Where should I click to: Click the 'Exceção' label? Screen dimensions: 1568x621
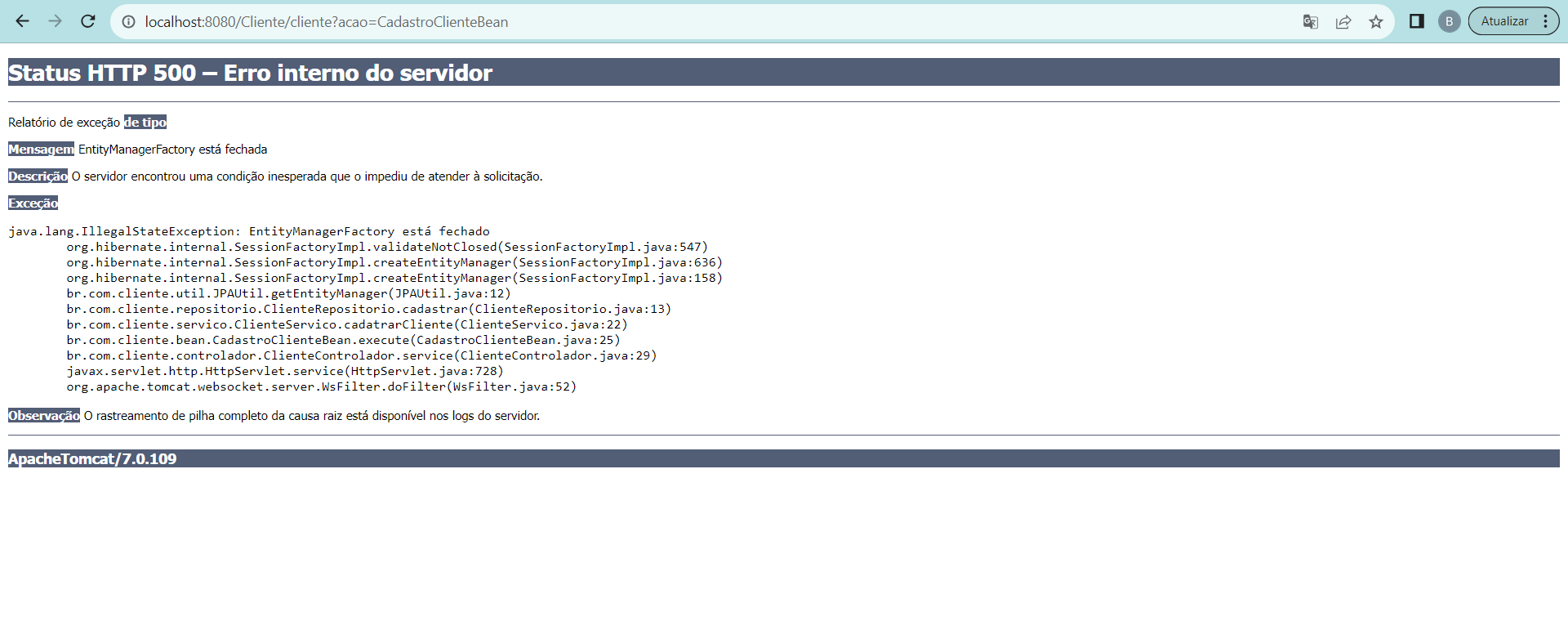point(33,203)
